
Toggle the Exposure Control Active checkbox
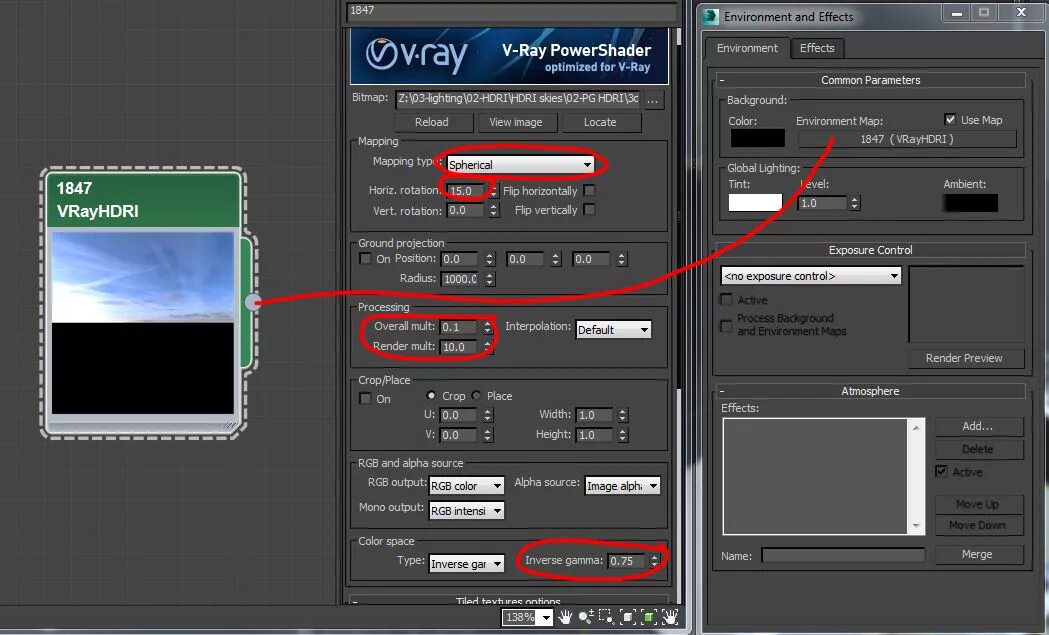(726, 299)
